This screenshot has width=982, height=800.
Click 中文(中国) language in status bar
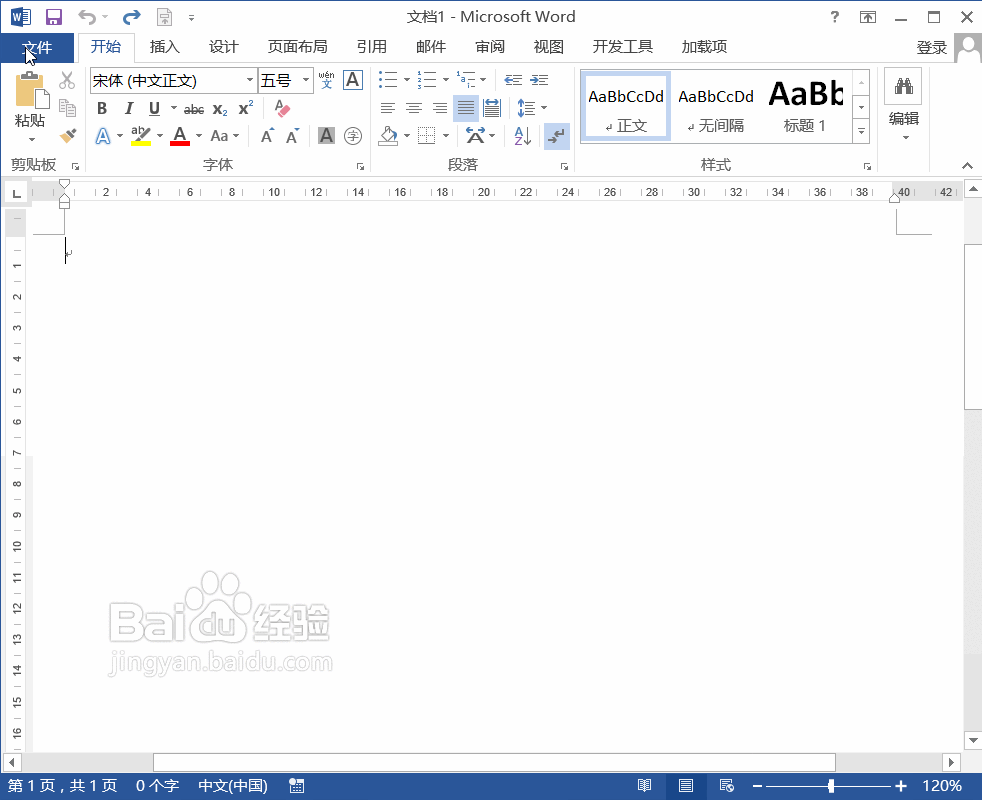pyautogui.click(x=233, y=786)
